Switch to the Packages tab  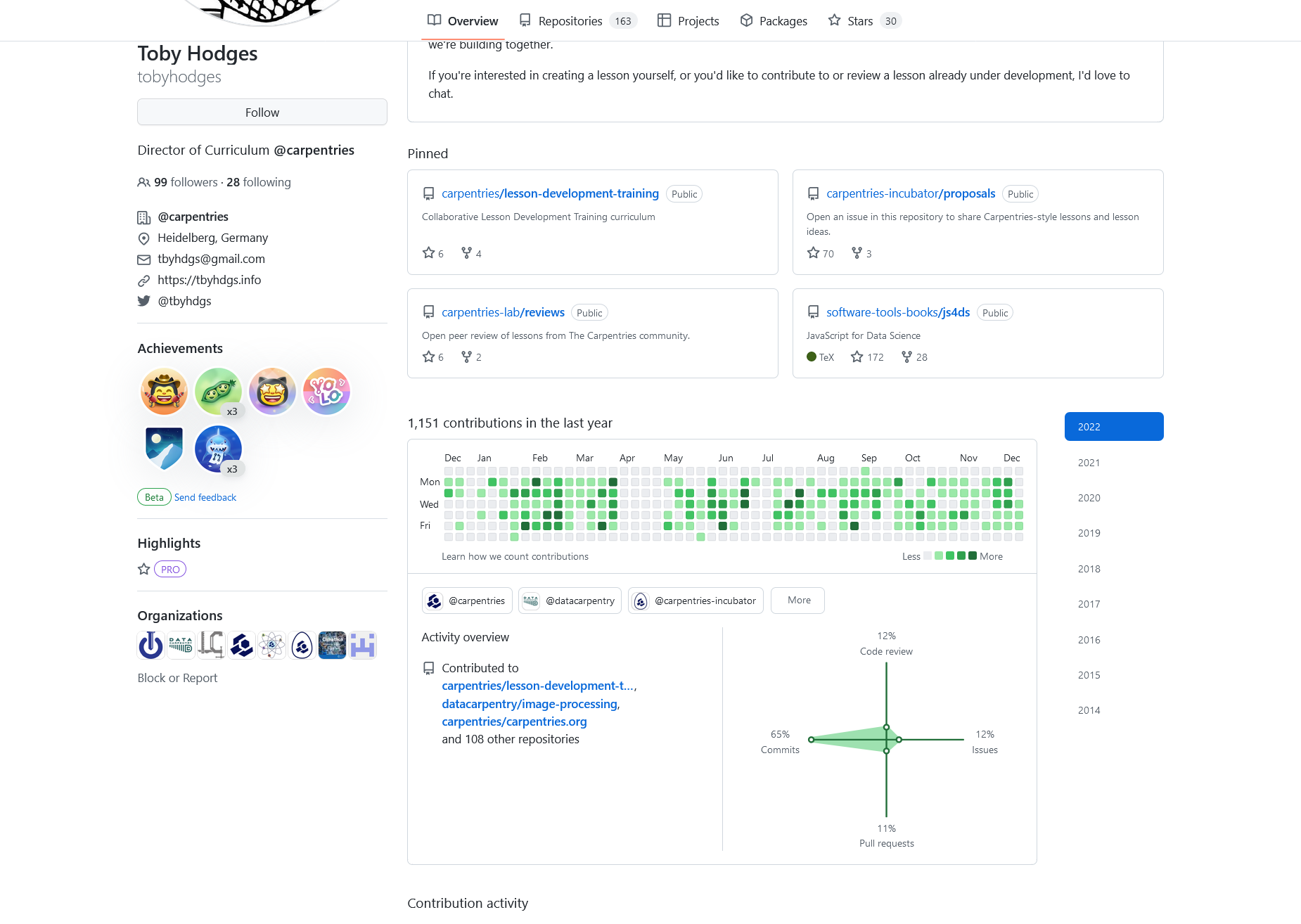(774, 21)
